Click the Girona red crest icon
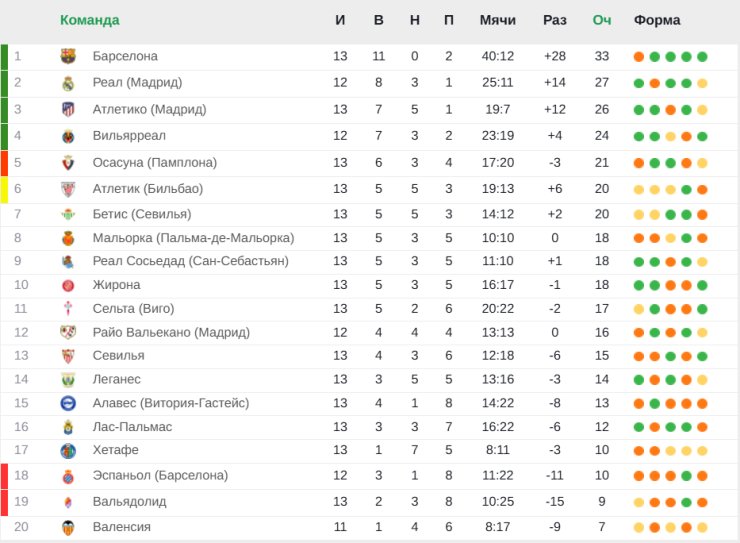The image size is (740, 543). (68, 285)
